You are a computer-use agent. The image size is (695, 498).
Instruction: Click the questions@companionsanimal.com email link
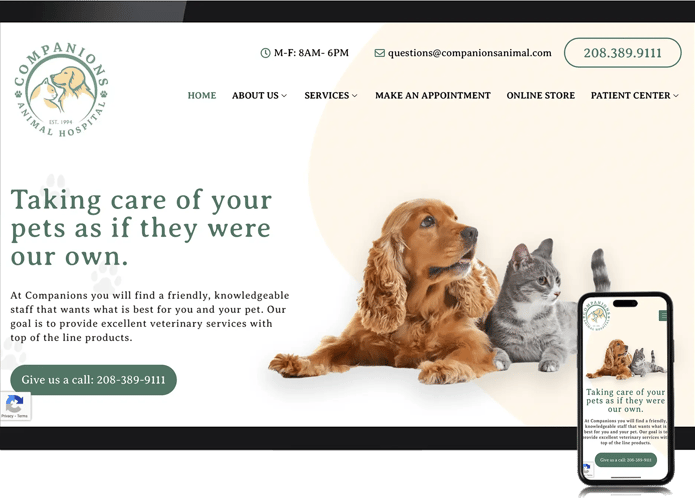click(469, 53)
